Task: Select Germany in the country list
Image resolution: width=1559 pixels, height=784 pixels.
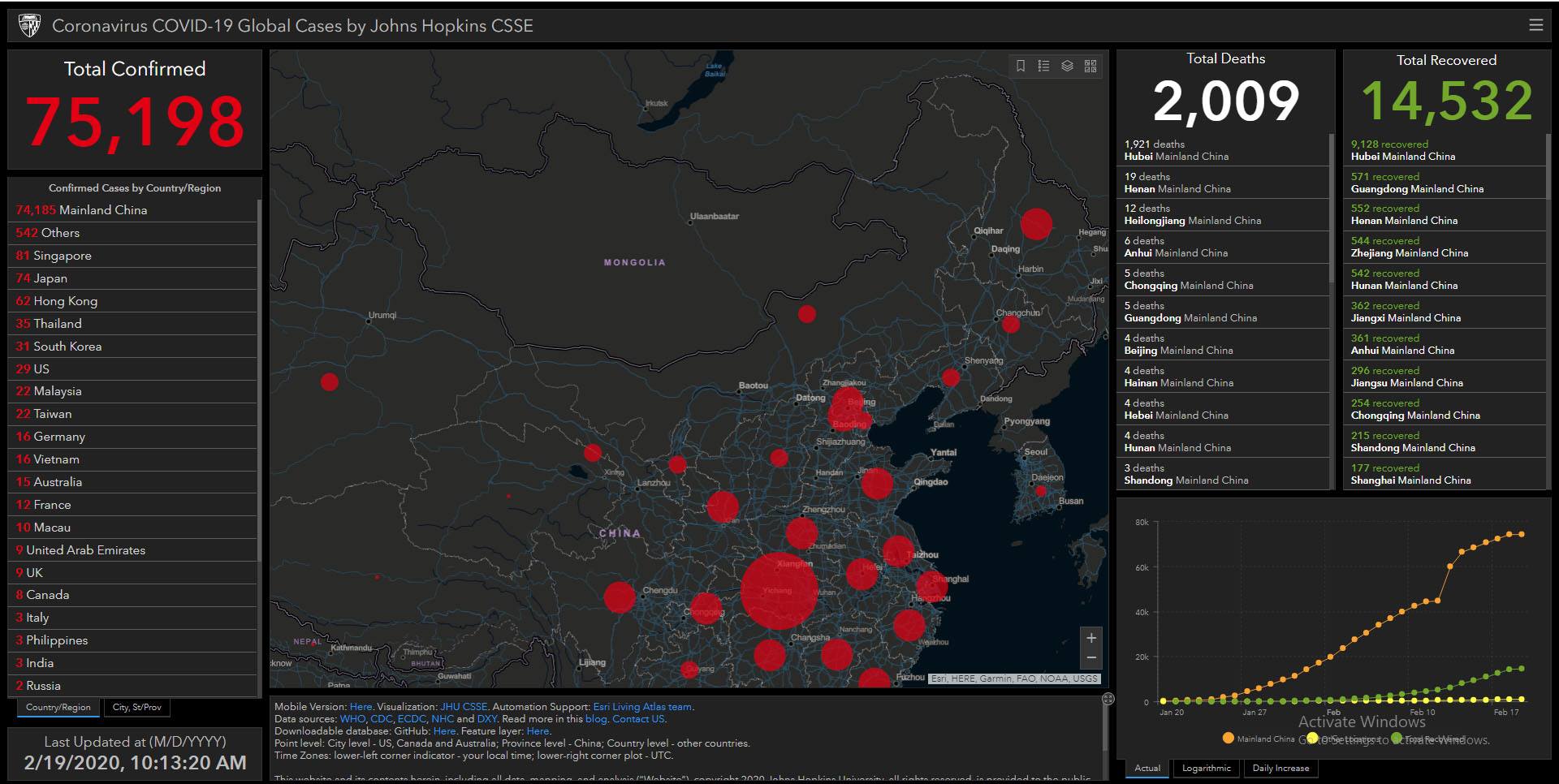Action: 134,437
